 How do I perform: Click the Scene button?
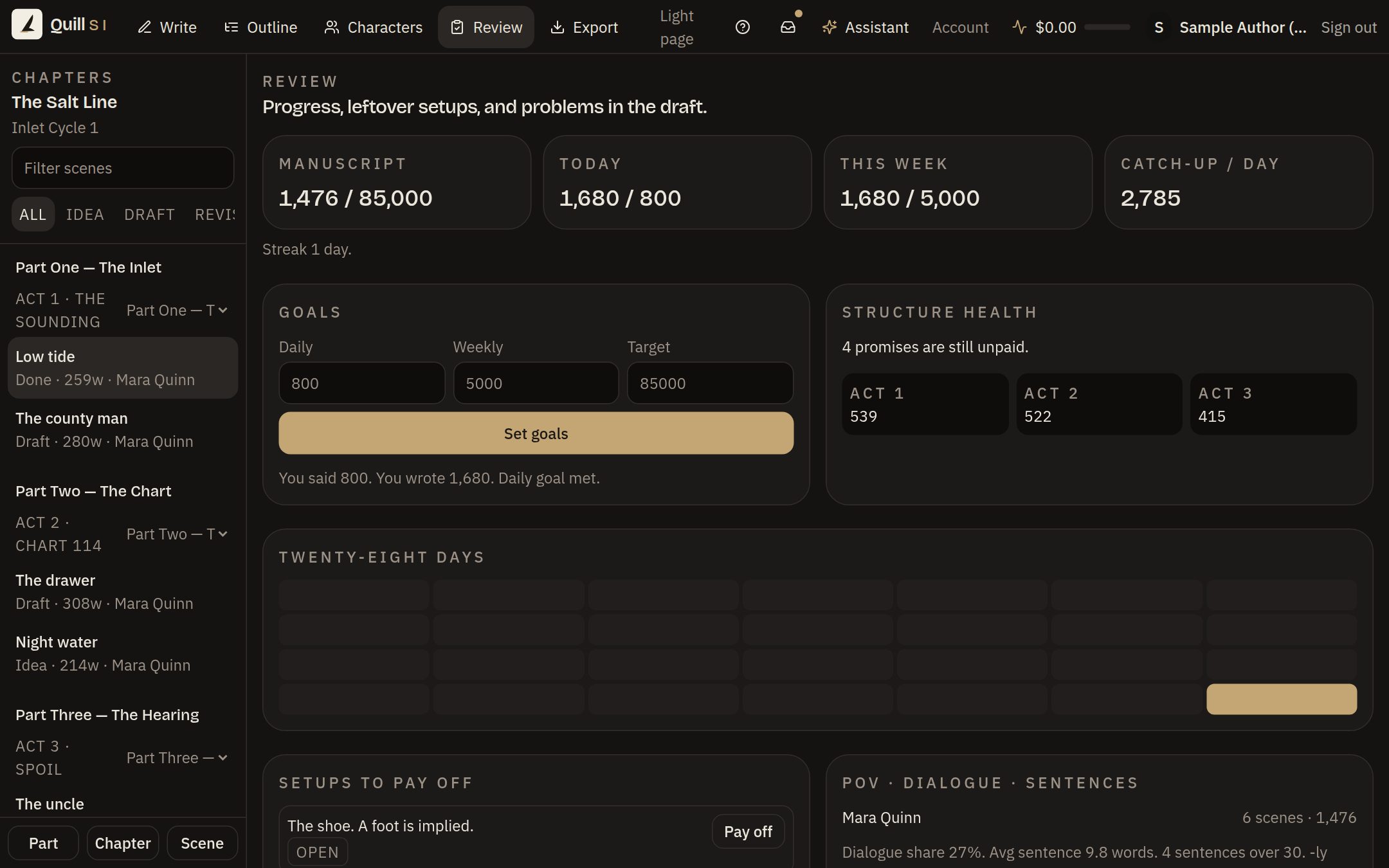click(202, 843)
